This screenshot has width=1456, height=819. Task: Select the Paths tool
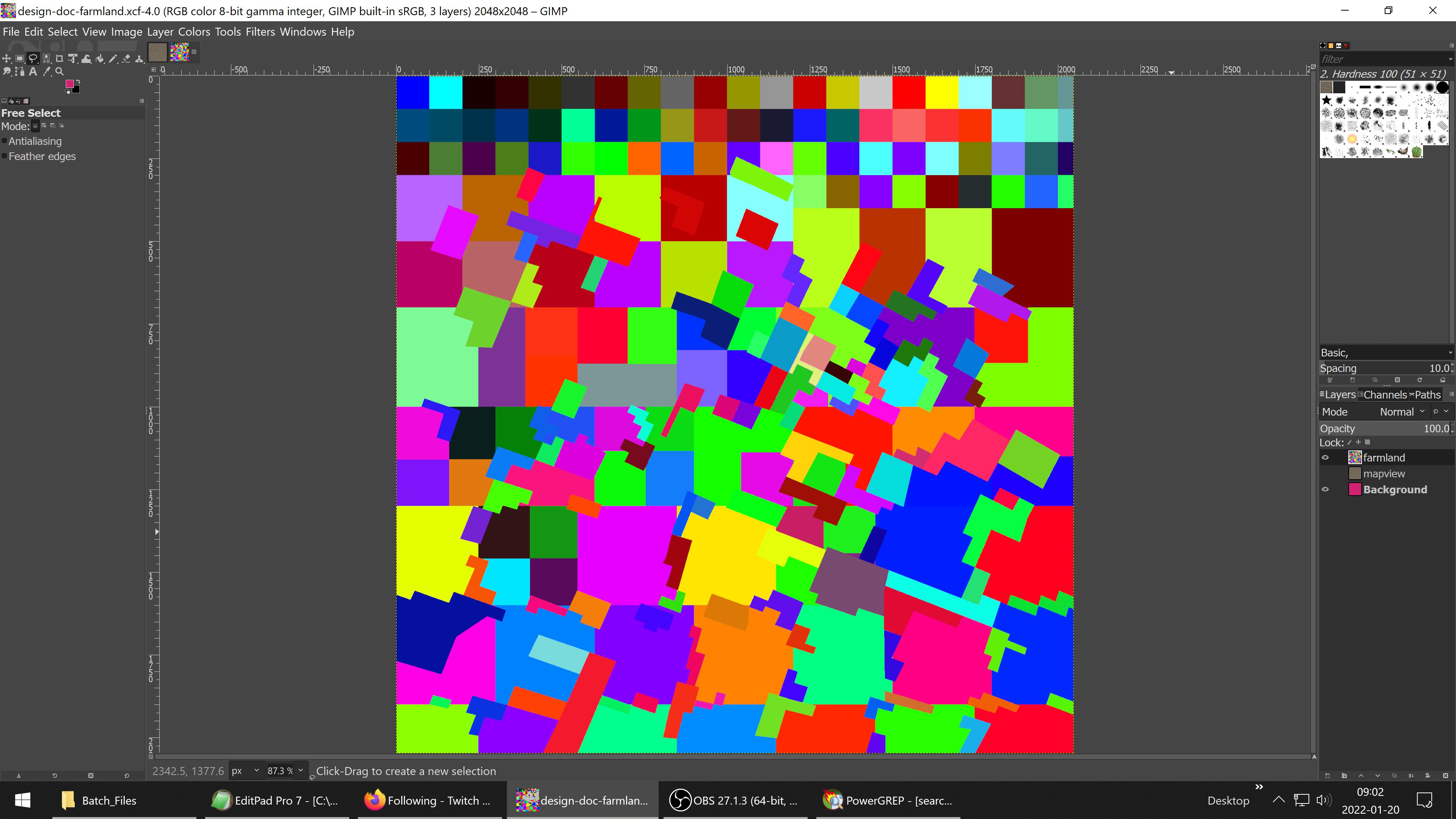(x=20, y=71)
